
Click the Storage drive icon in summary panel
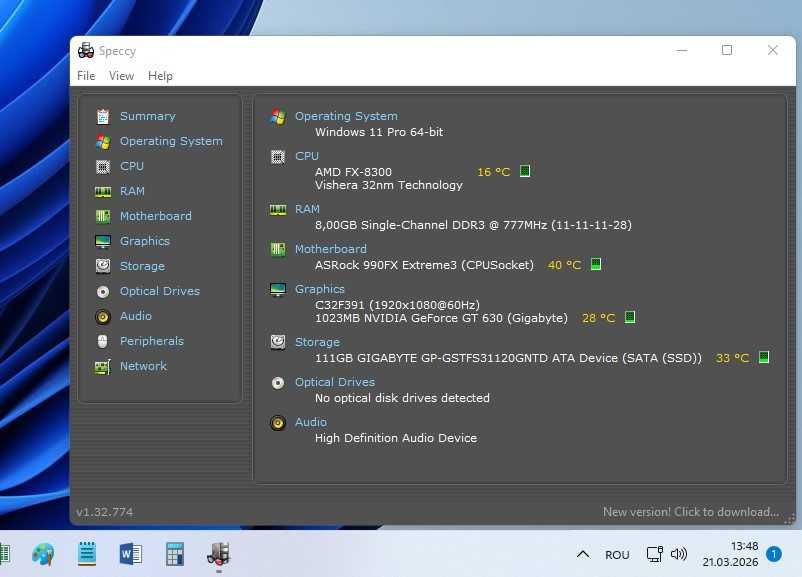[278, 342]
